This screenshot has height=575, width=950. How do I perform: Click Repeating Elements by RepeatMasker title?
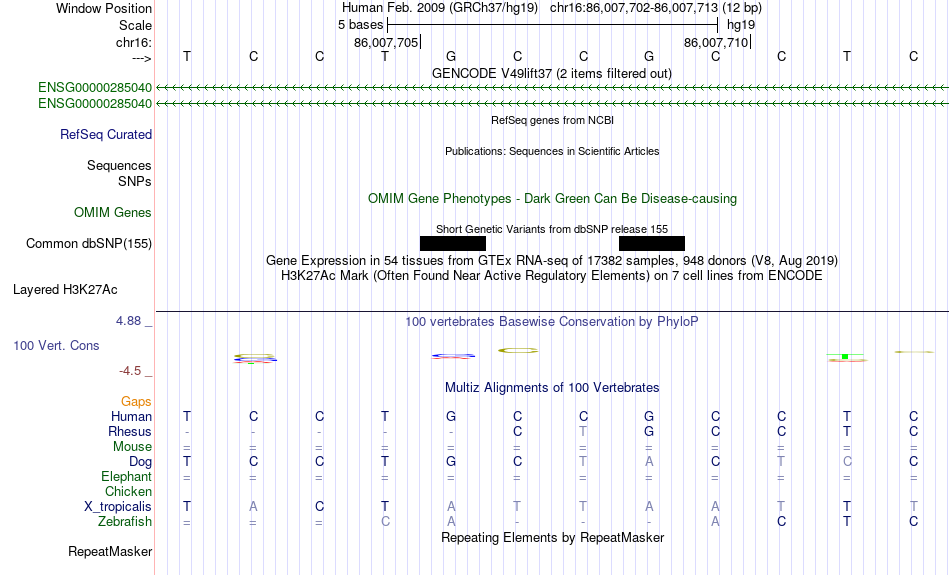[553, 538]
